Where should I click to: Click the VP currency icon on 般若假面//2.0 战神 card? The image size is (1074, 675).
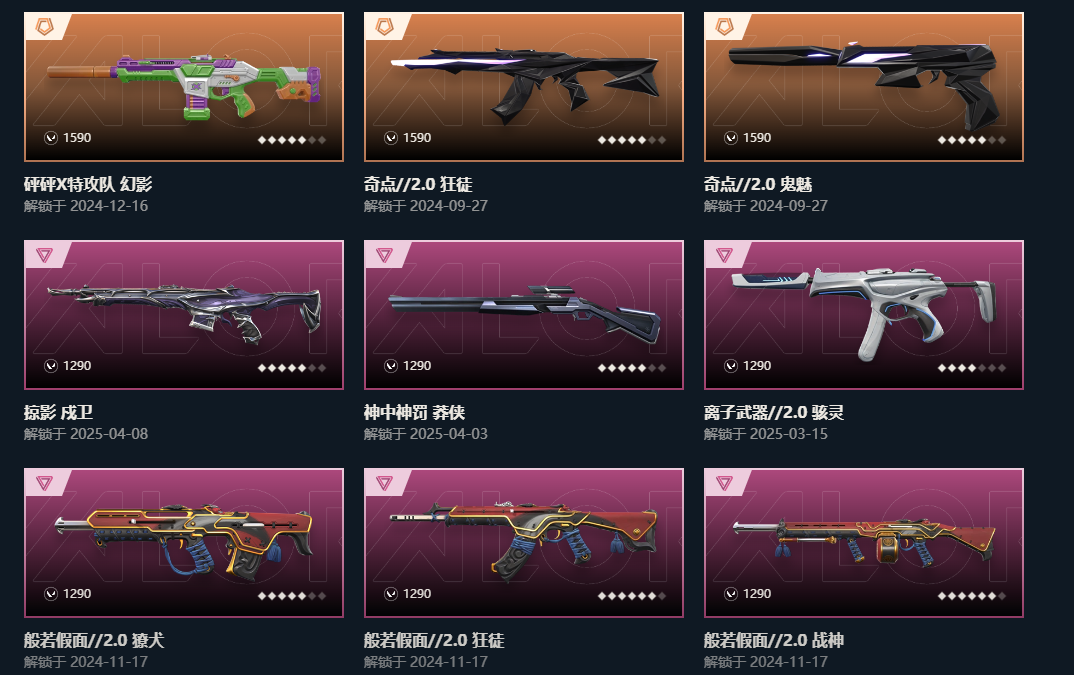tap(731, 593)
